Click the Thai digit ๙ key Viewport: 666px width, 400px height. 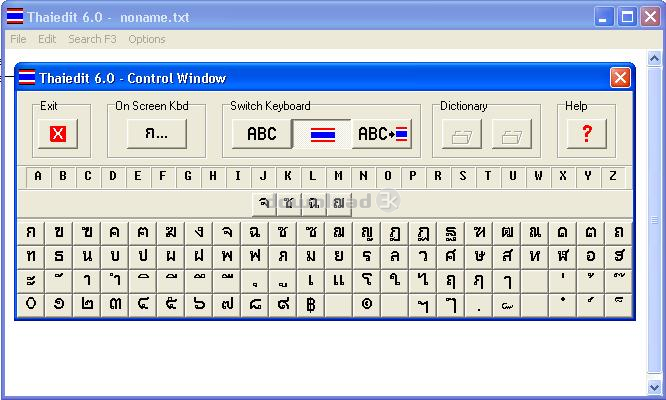click(283, 305)
